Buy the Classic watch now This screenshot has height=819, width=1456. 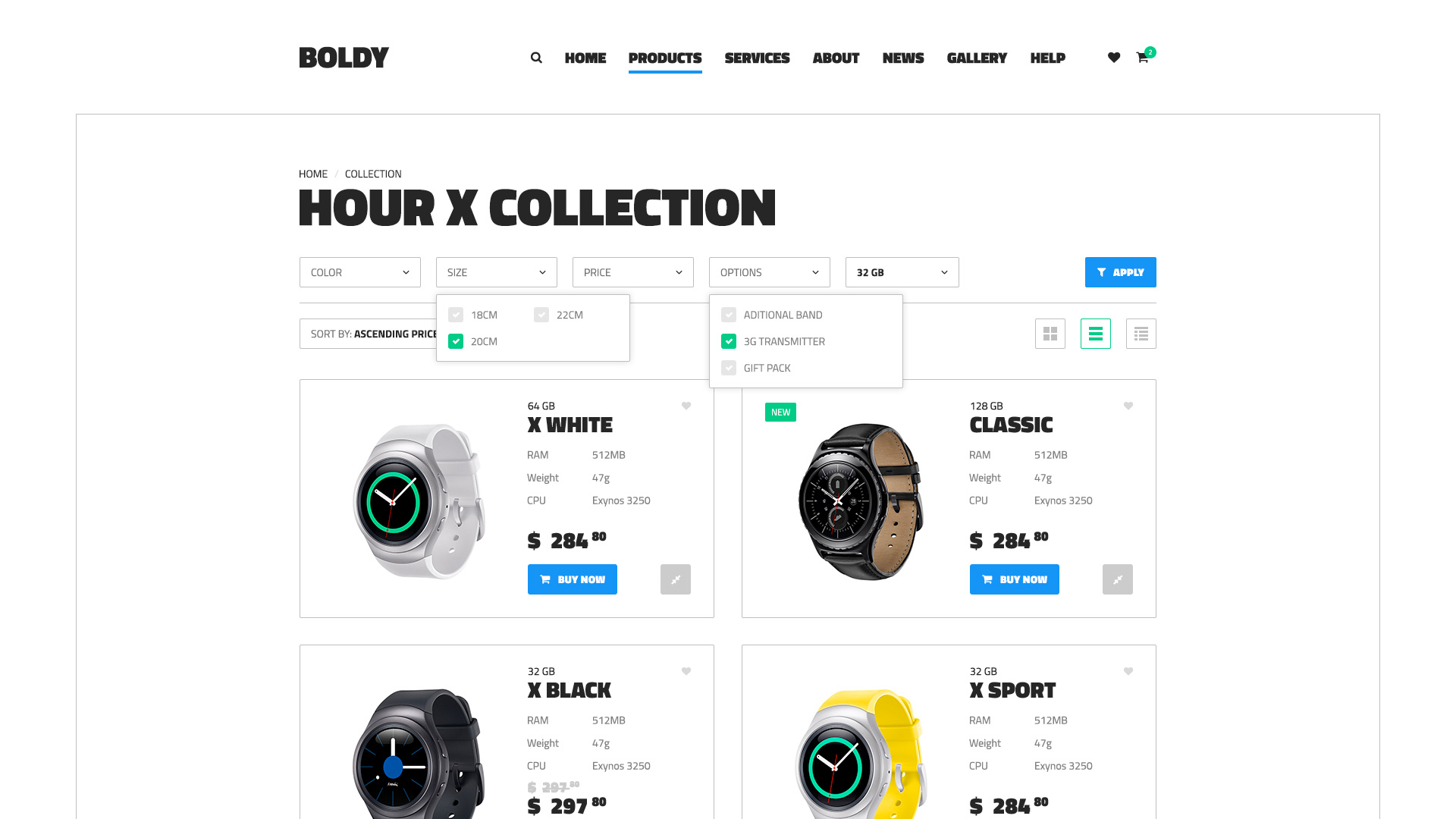[1015, 579]
